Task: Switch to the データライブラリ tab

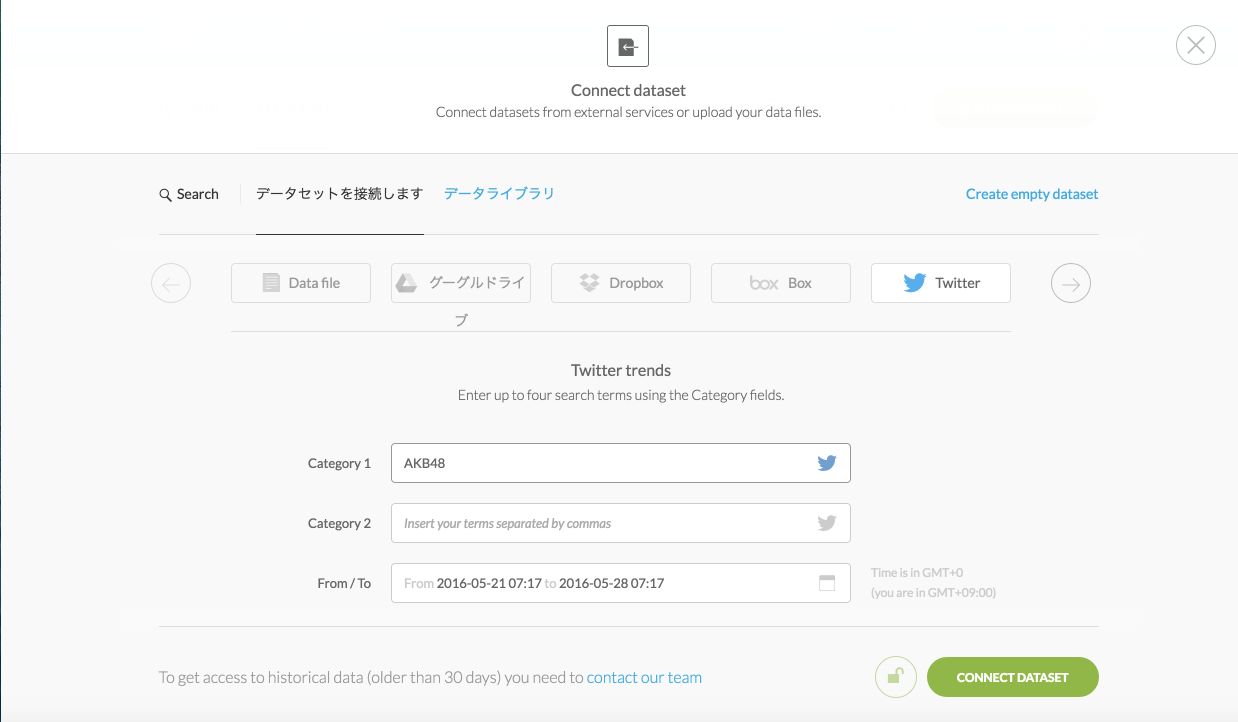Action: pyautogui.click(x=499, y=194)
